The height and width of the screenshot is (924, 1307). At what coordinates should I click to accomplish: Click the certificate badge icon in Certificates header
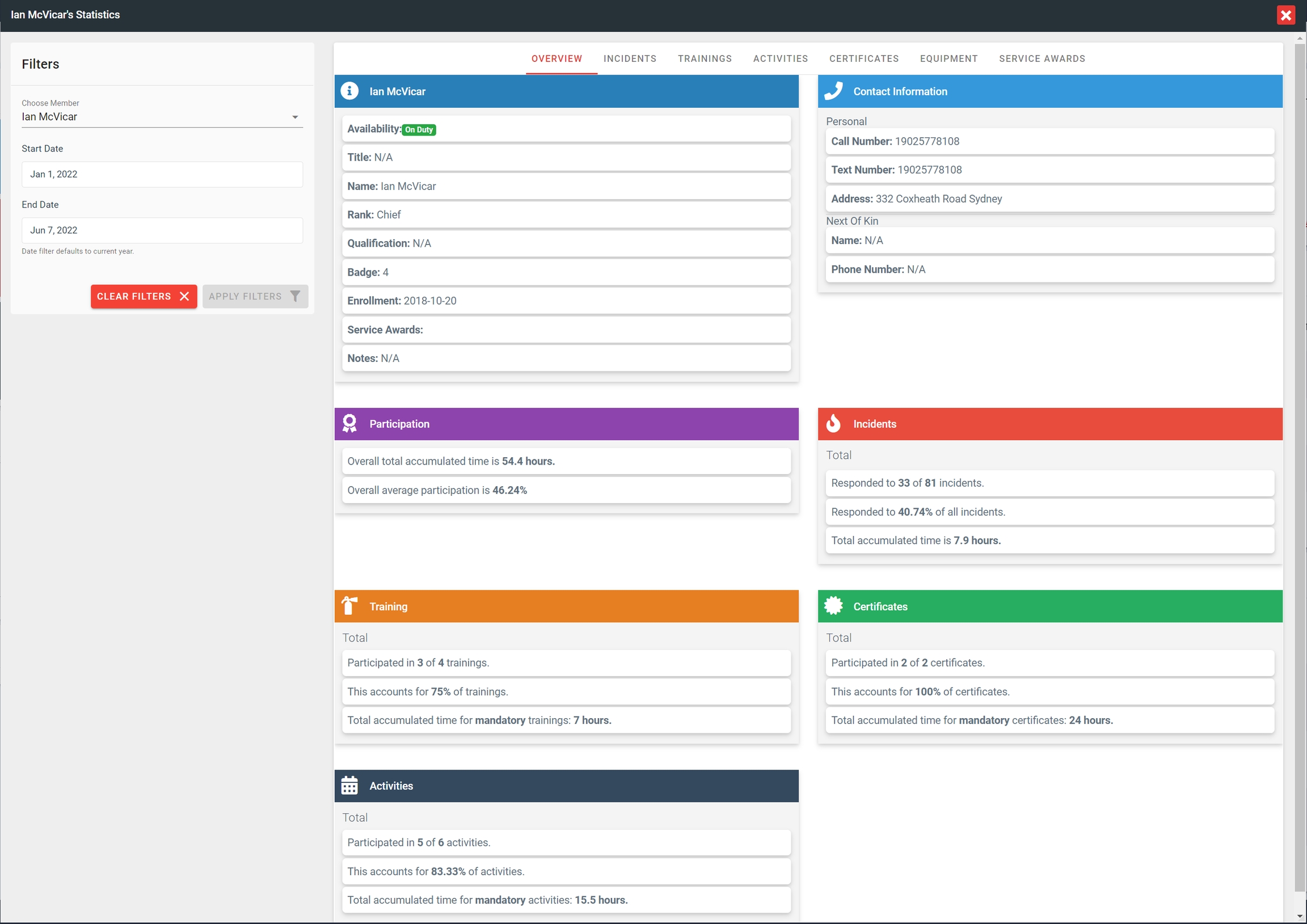[833, 606]
